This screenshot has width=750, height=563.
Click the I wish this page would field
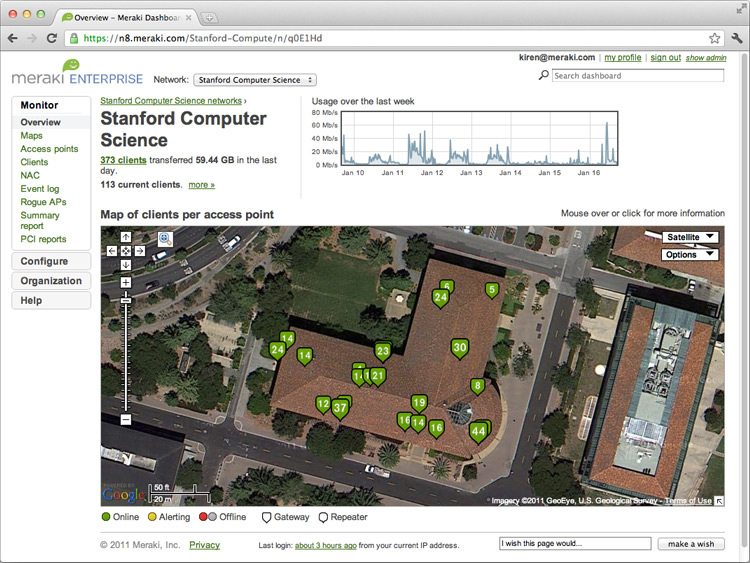pos(575,543)
